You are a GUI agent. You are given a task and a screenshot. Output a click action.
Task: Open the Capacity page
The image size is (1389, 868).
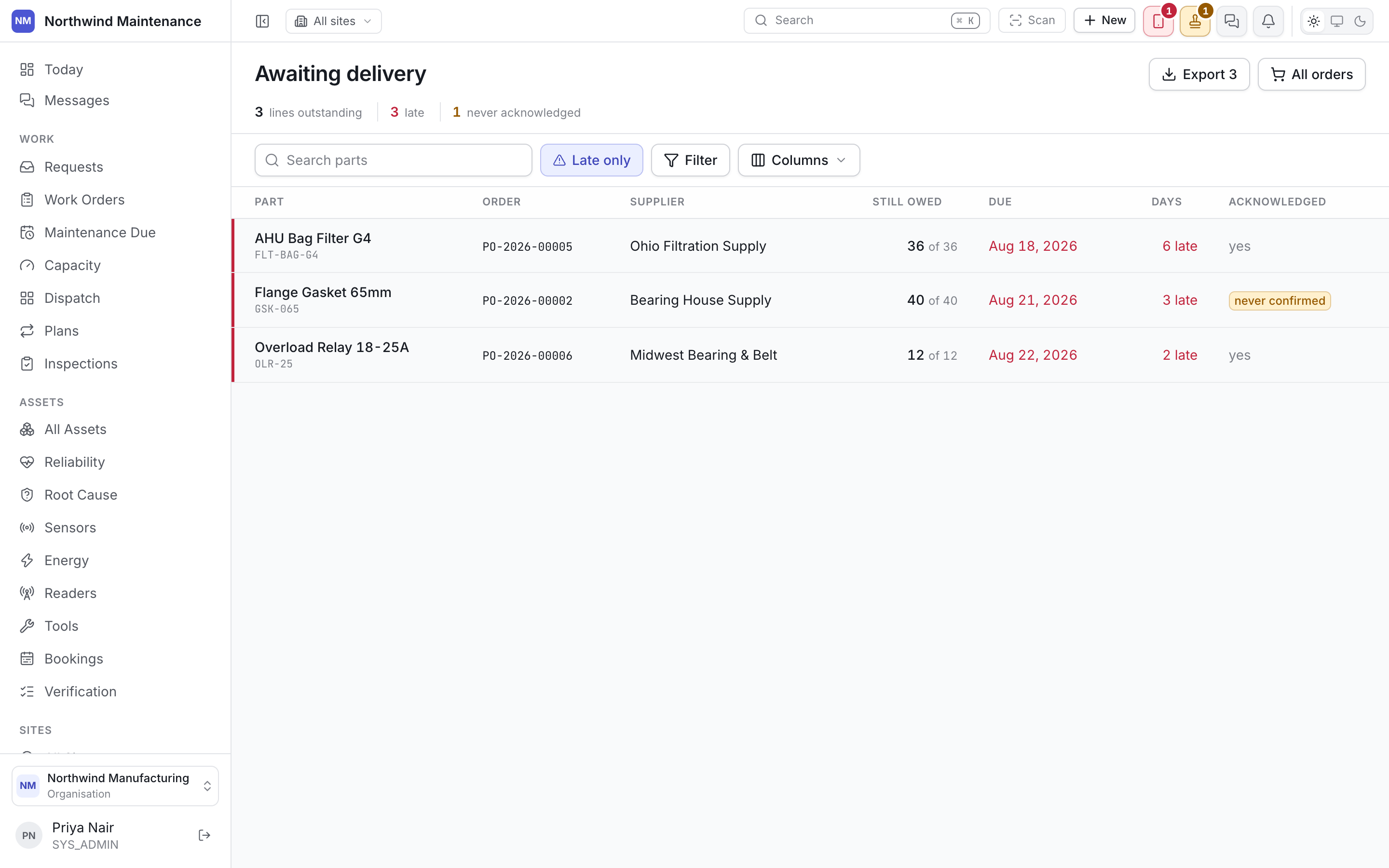115,265
